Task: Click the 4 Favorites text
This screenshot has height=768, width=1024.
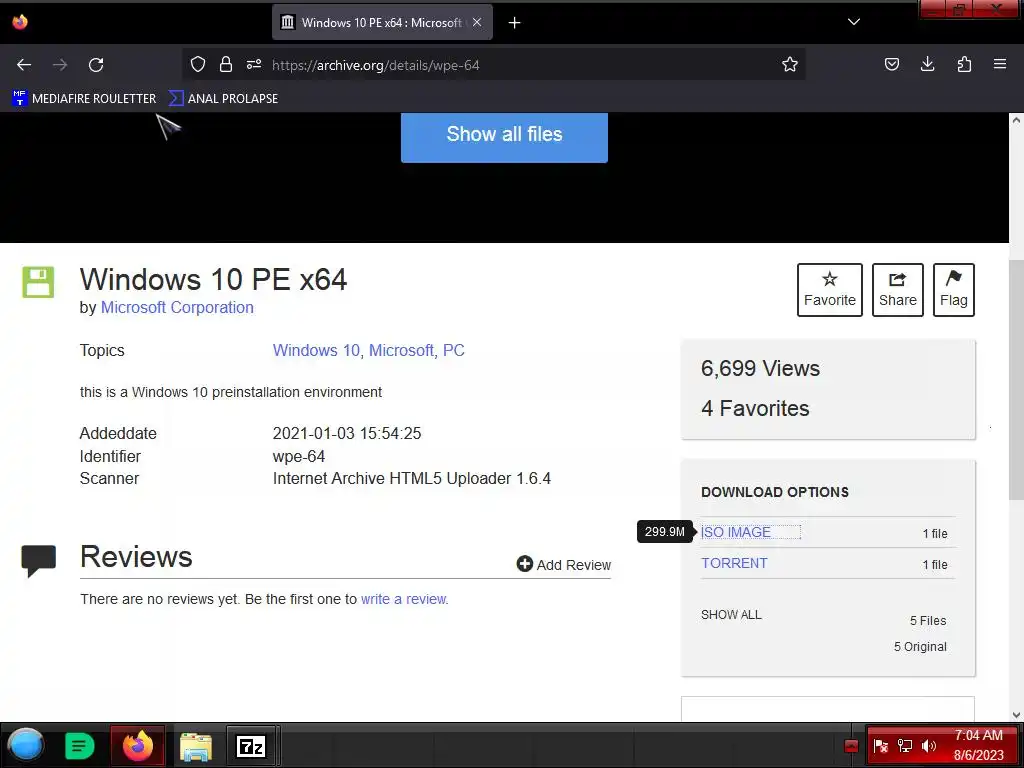Action: click(x=755, y=409)
